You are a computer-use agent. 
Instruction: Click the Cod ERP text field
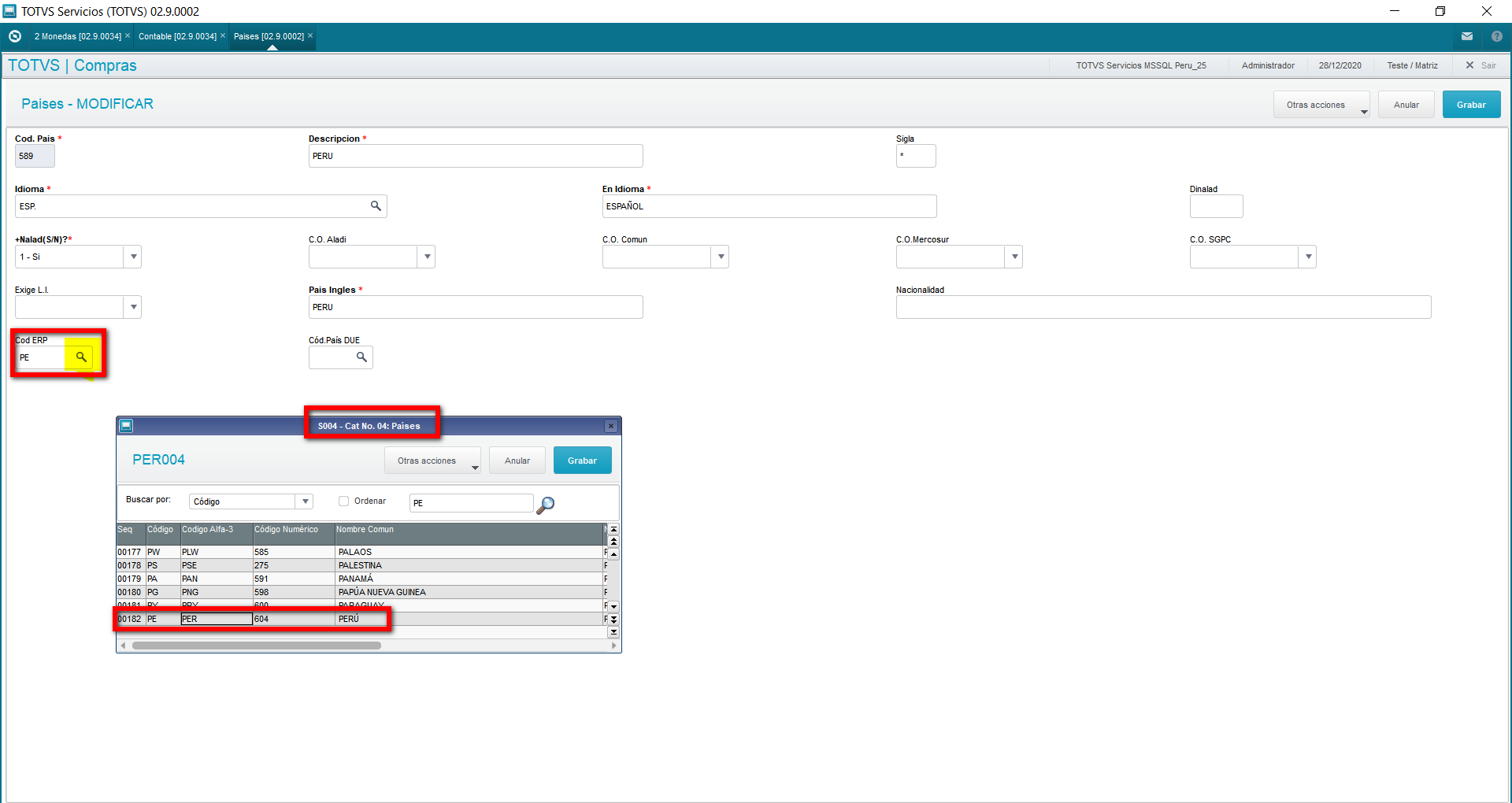pyautogui.click(x=41, y=357)
